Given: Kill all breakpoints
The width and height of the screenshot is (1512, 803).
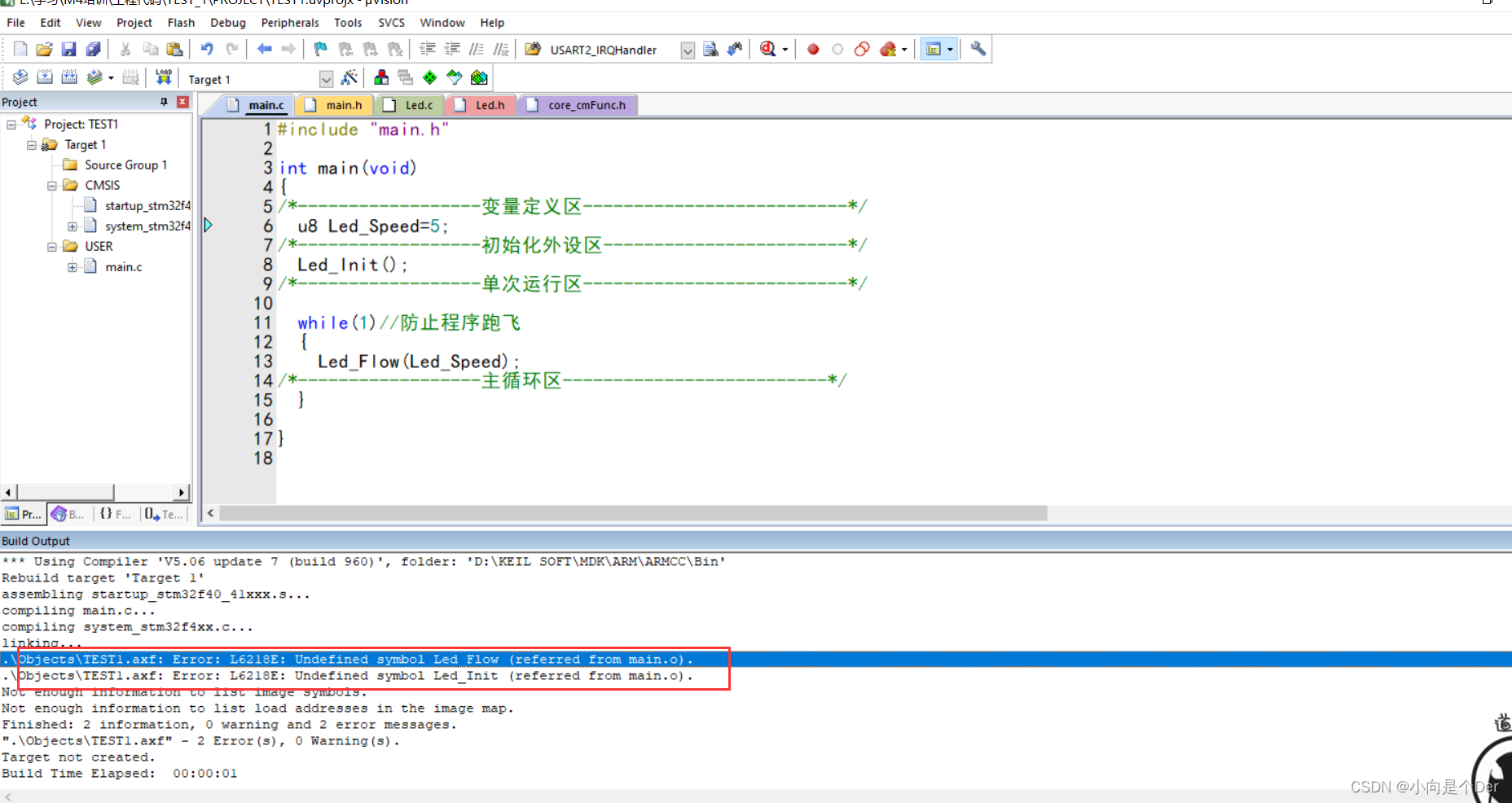Looking at the screenshot, I should pyautogui.click(x=888, y=49).
